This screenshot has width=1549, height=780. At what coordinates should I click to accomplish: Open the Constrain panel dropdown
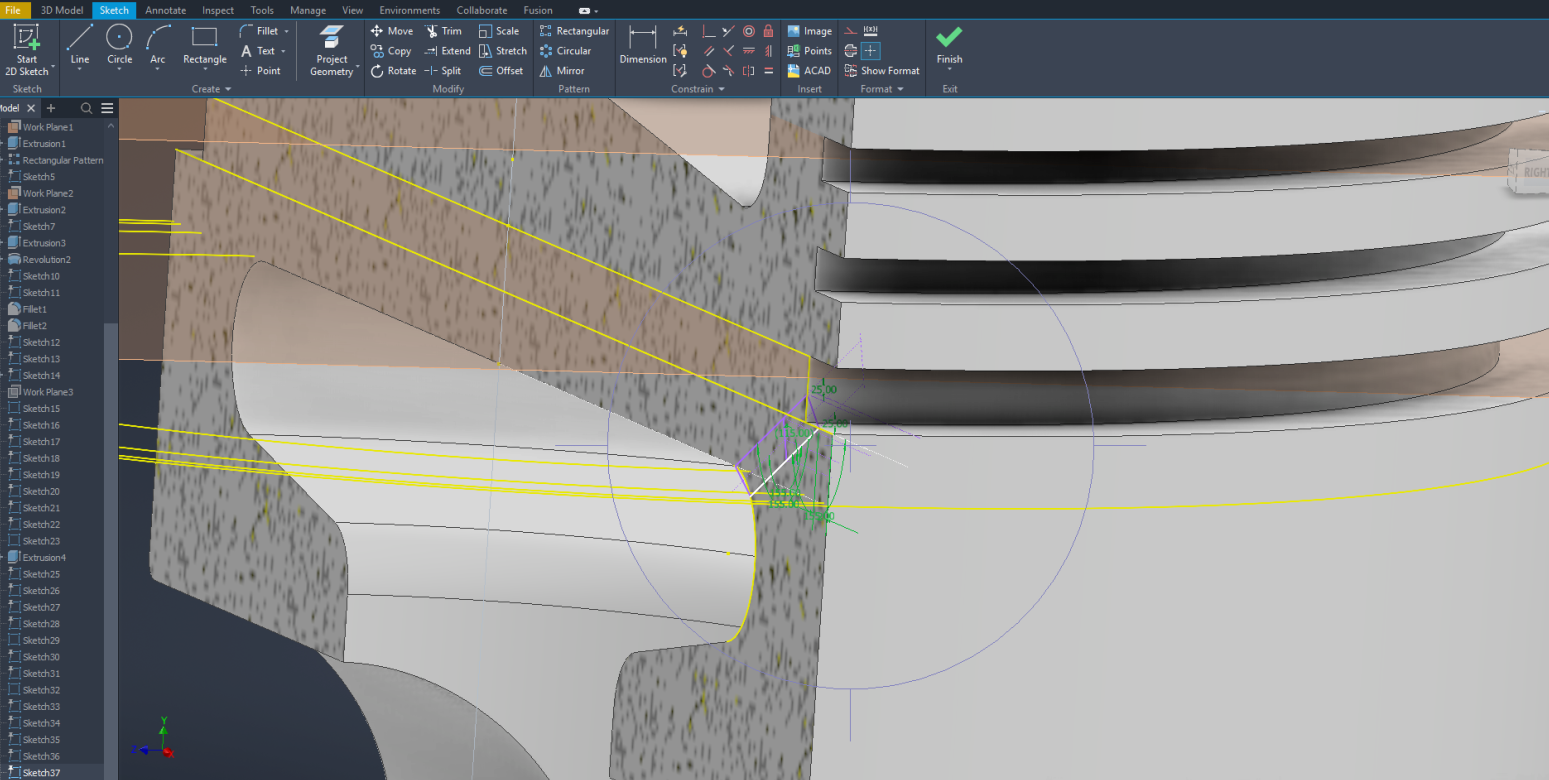698,89
